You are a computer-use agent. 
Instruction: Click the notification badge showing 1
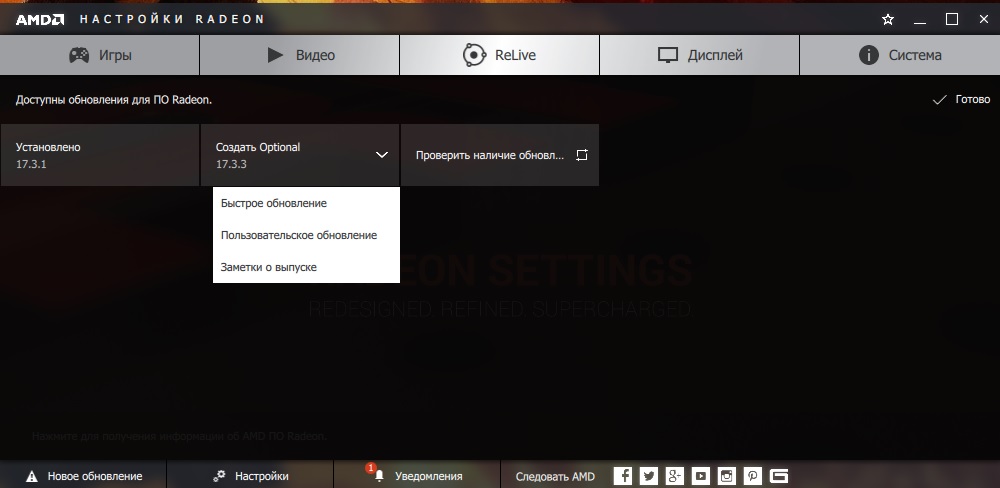[370, 469]
